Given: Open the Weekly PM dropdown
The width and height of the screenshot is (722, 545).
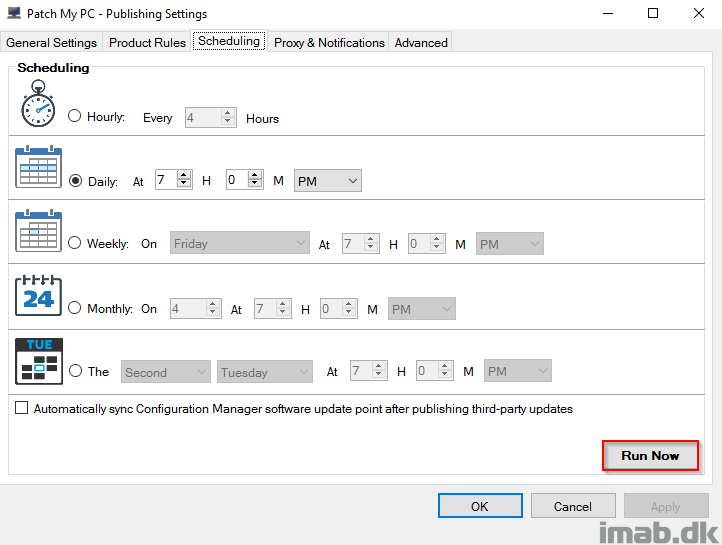Looking at the screenshot, I should tap(510, 244).
